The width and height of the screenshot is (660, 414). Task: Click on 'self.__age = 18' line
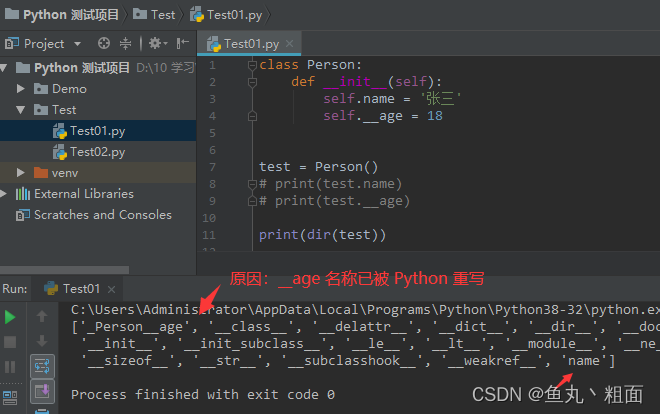point(383,116)
